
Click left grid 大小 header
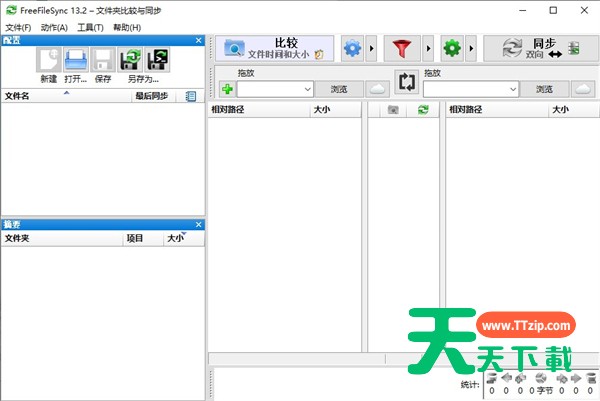pyautogui.click(x=335, y=110)
